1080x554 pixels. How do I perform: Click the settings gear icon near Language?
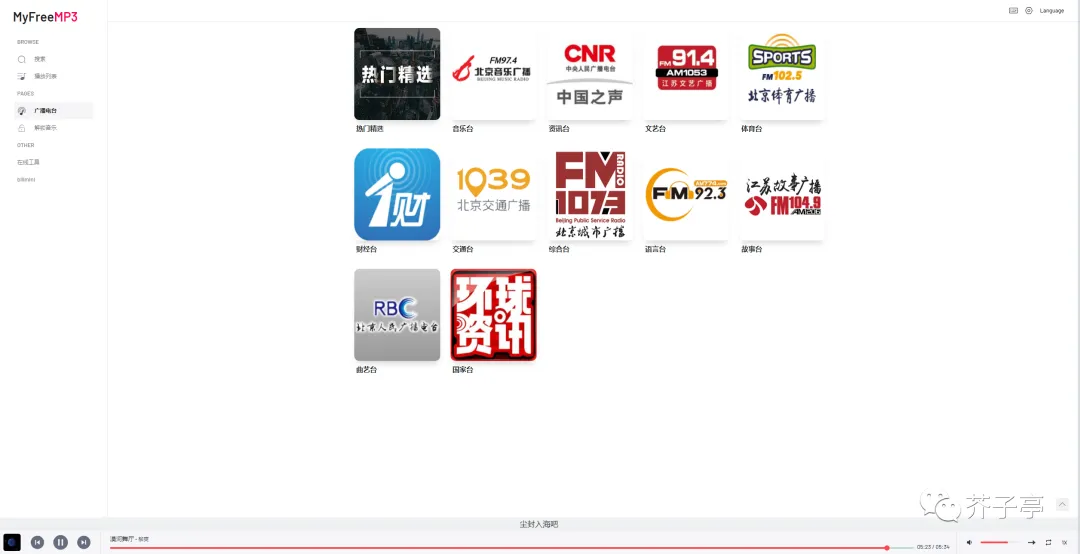coord(1029,10)
